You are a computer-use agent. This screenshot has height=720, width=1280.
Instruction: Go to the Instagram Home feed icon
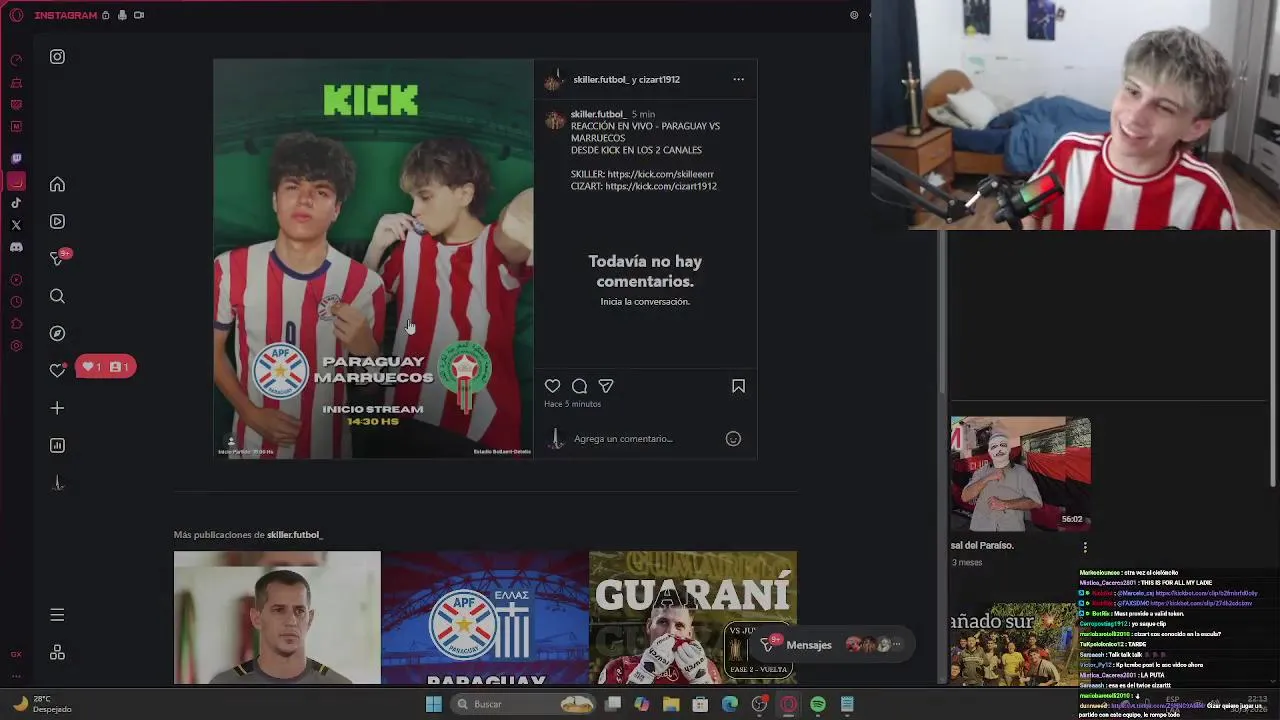click(x=57, y=184)
